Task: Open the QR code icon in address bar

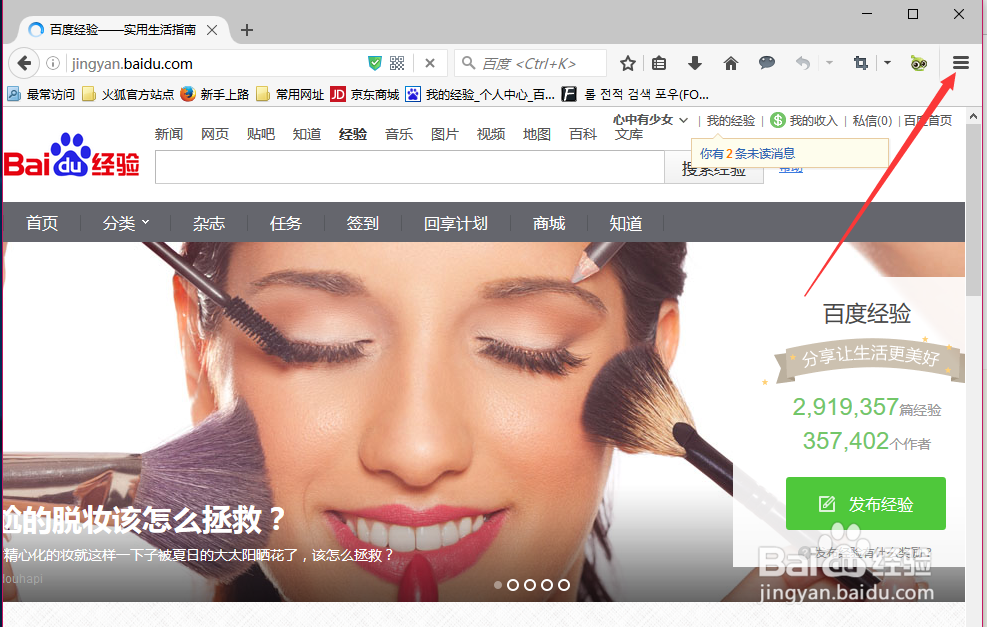Action: coord(397,63)
